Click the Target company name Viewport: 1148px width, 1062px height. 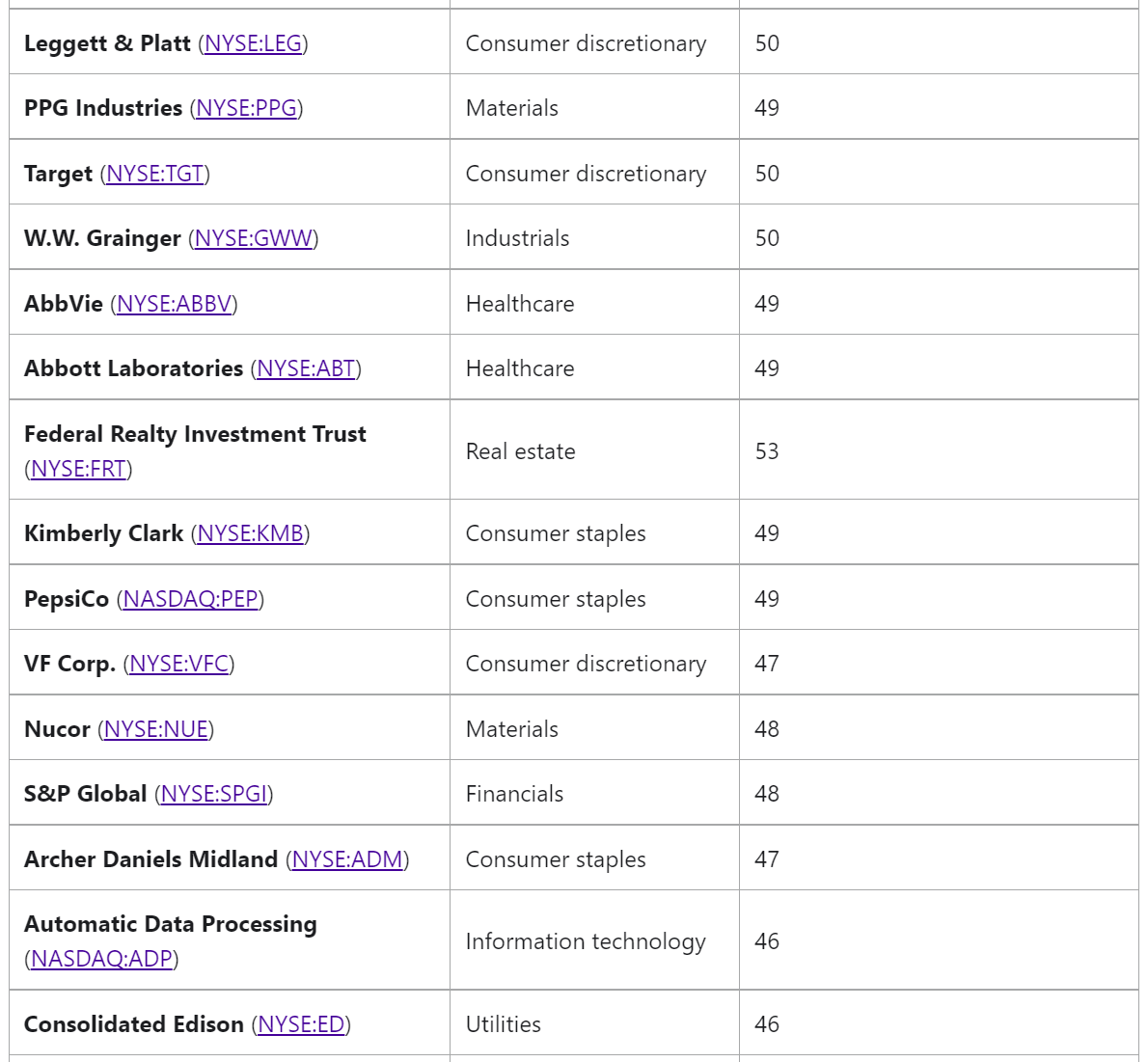(59, 175)
